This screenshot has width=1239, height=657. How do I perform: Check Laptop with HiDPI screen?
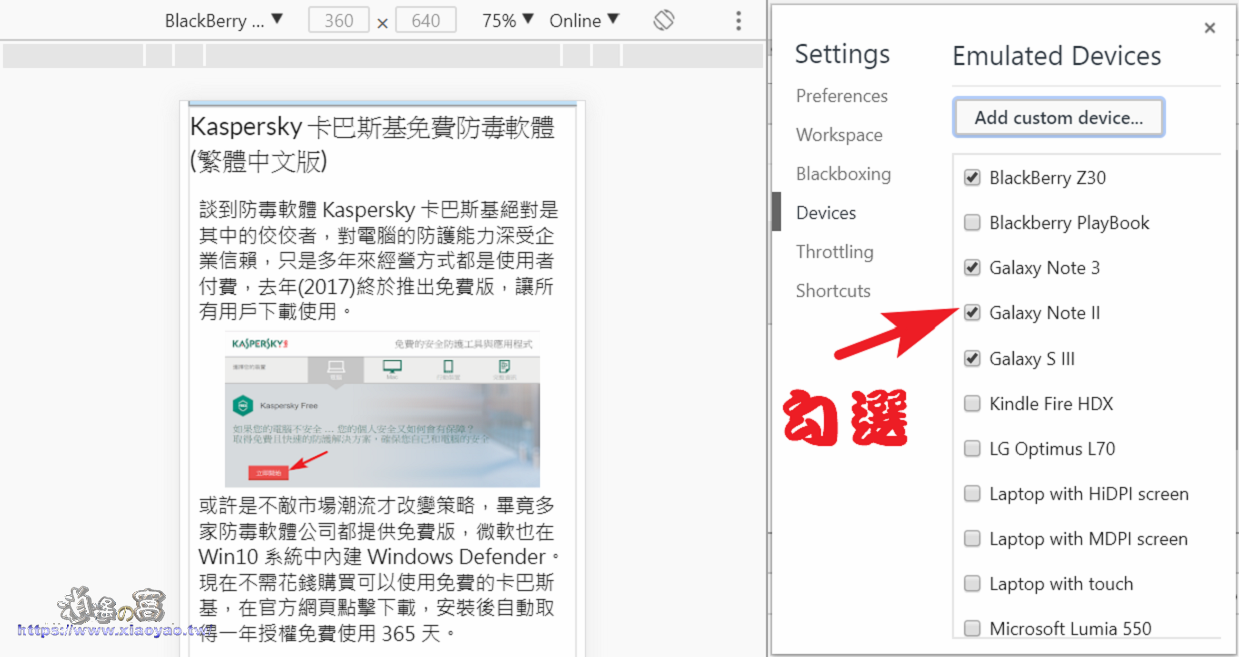coord(972,494)
